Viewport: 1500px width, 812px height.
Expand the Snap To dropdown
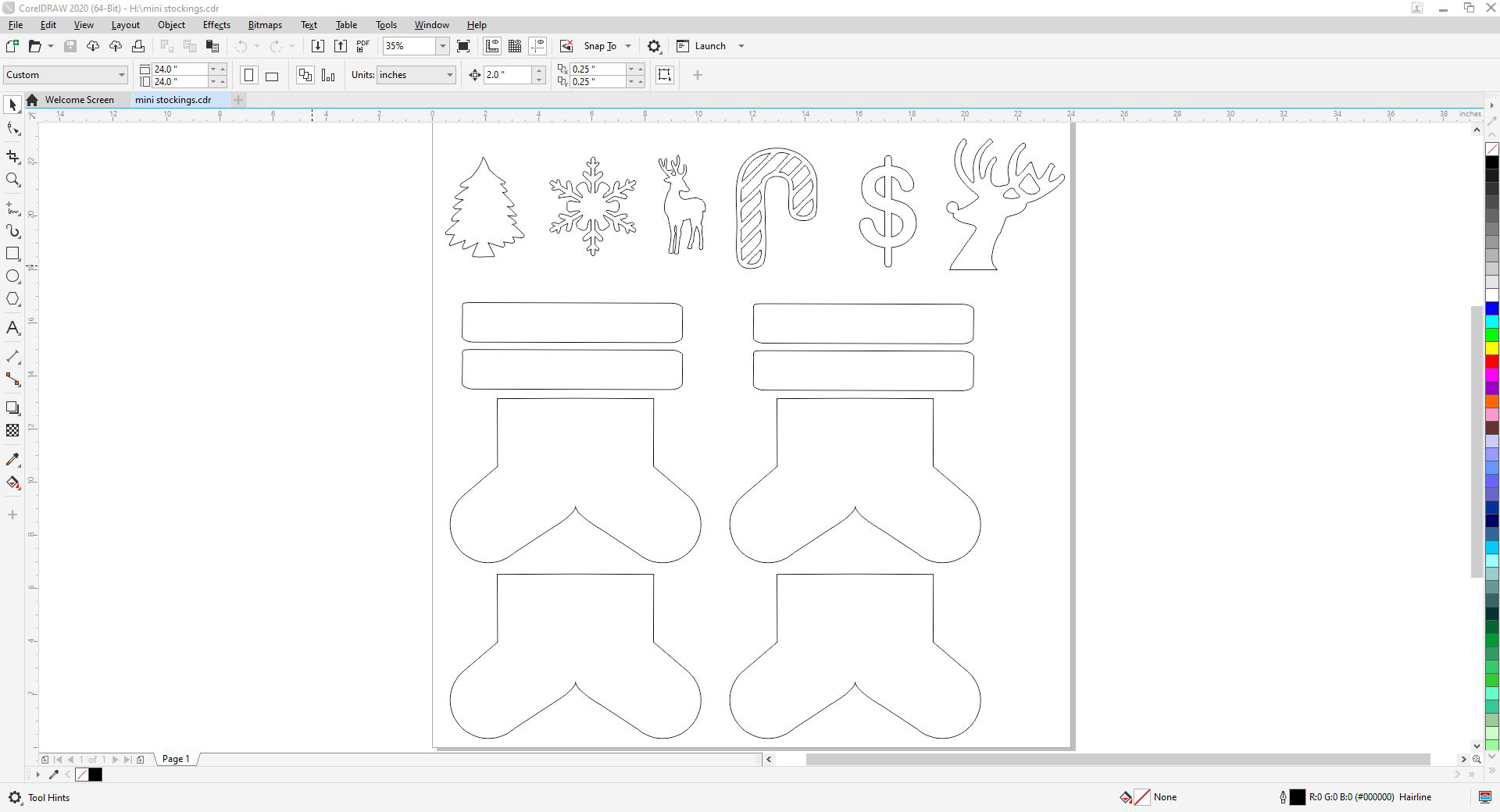pos(628,46)
